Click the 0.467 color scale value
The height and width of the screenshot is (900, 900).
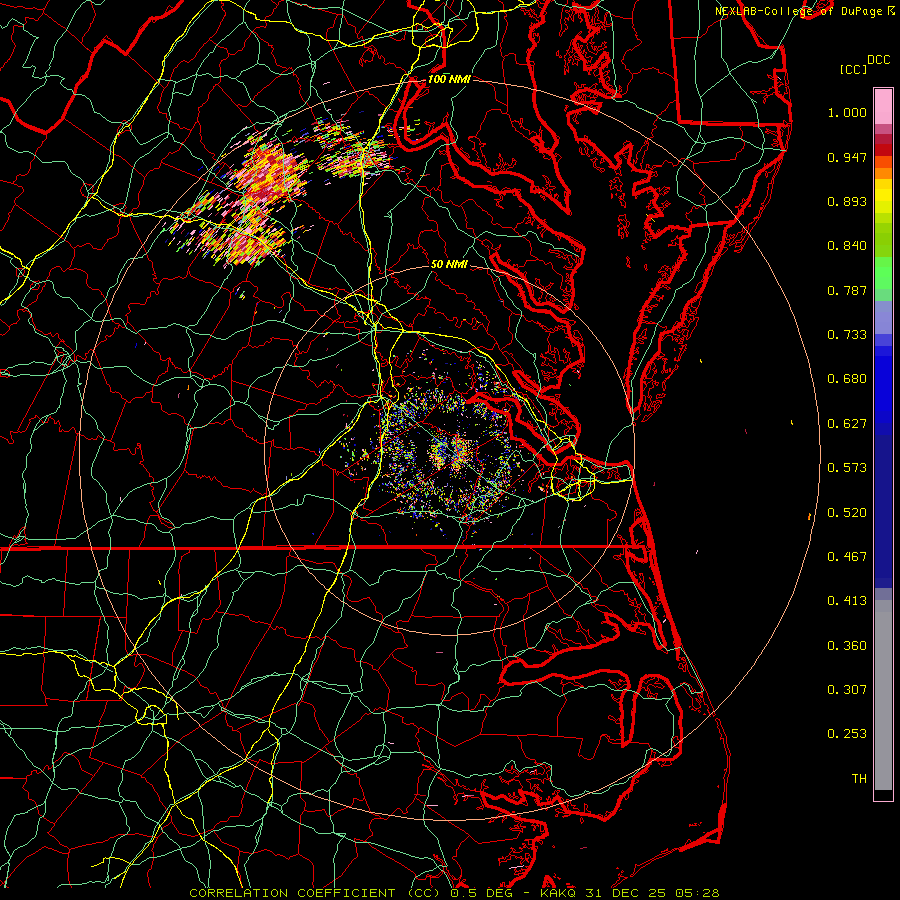point(847,557)
